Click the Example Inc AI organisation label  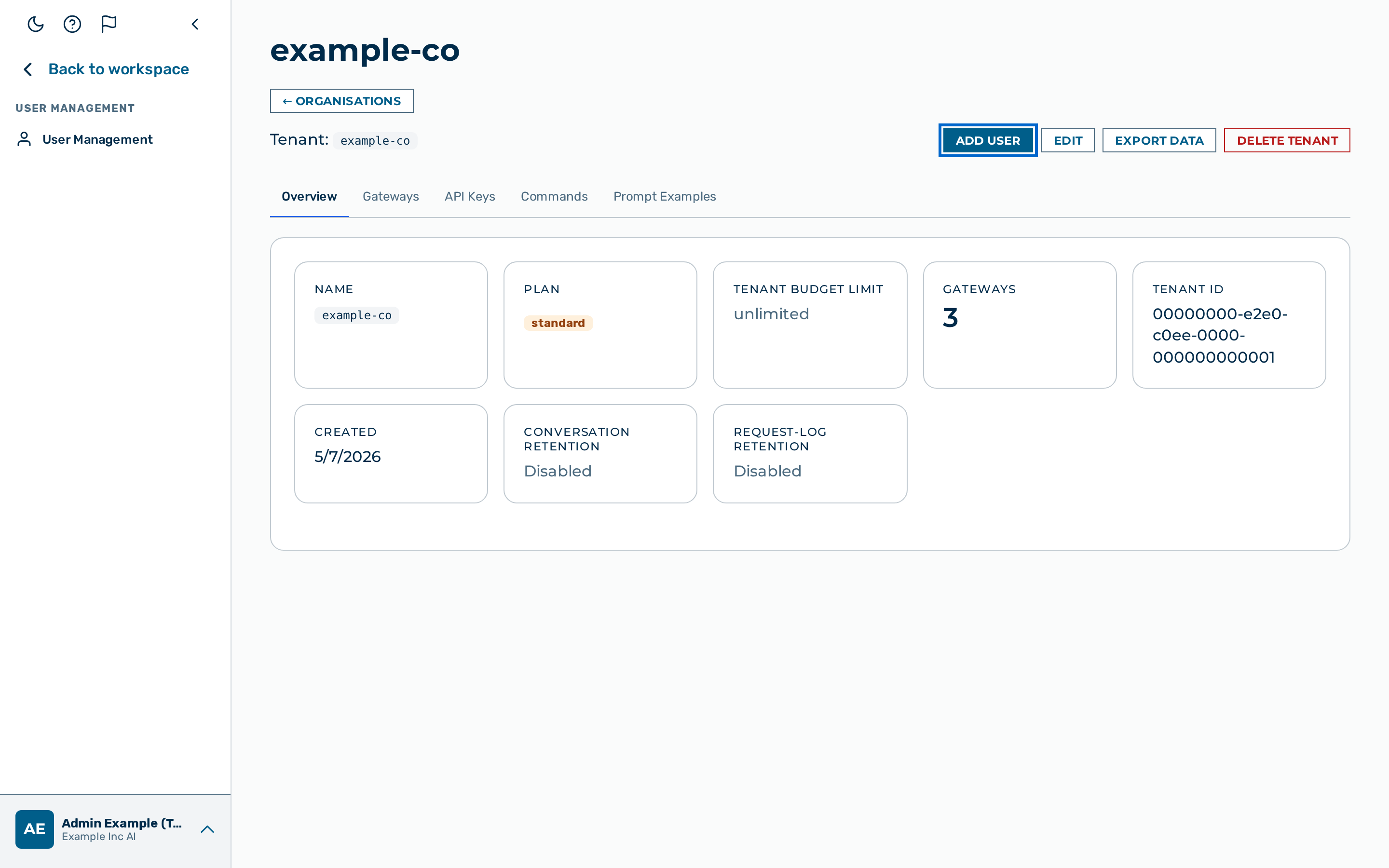tap(99, 837)
